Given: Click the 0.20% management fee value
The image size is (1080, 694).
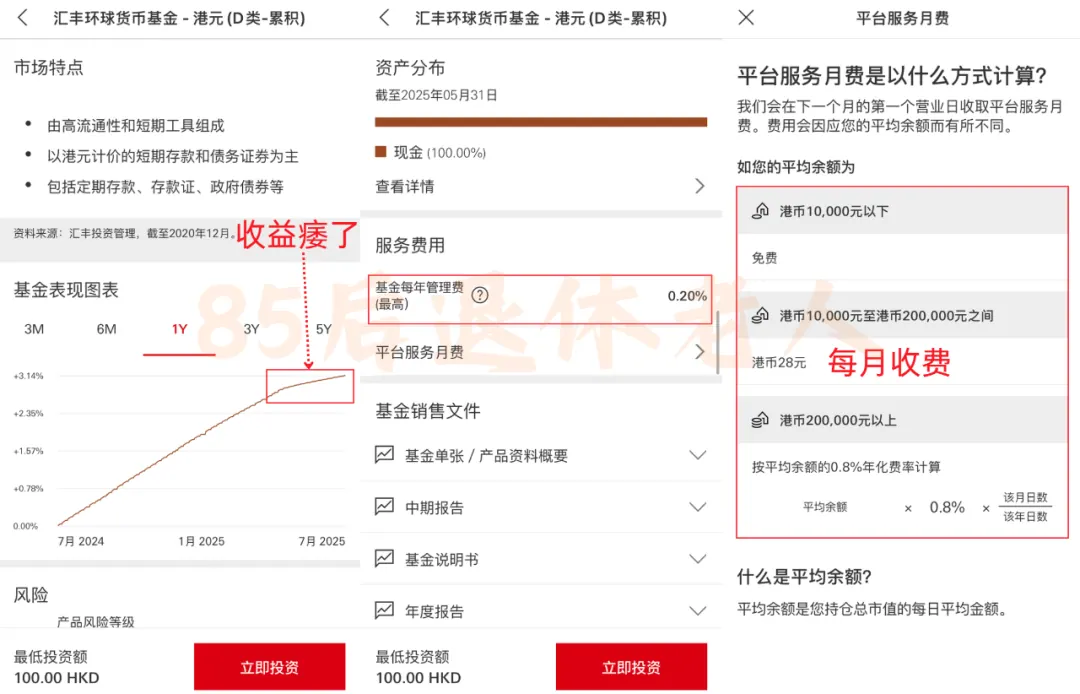Looking at the screenshot, I should point(687,296).
